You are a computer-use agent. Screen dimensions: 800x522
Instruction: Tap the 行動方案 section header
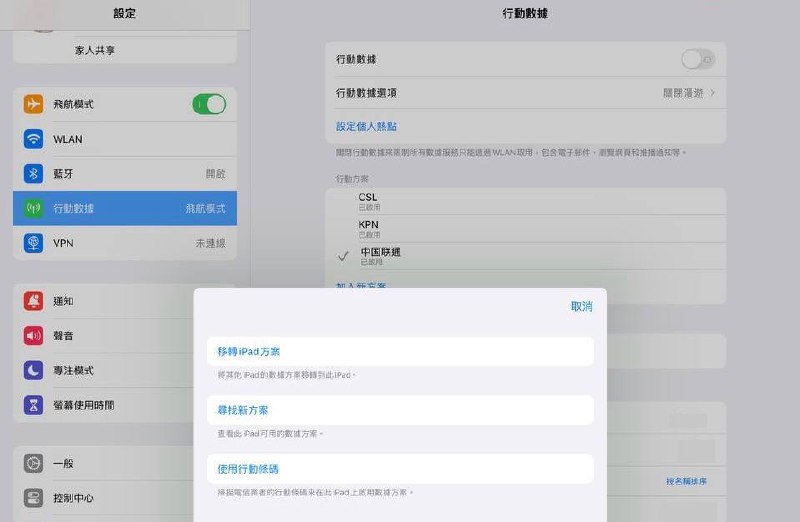coord(352,179)
